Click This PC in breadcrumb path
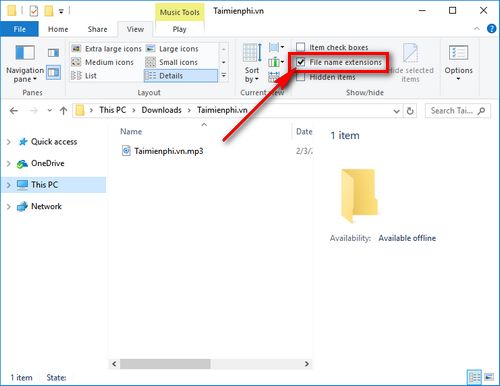500x386 pixels. [x=112, y=110]
